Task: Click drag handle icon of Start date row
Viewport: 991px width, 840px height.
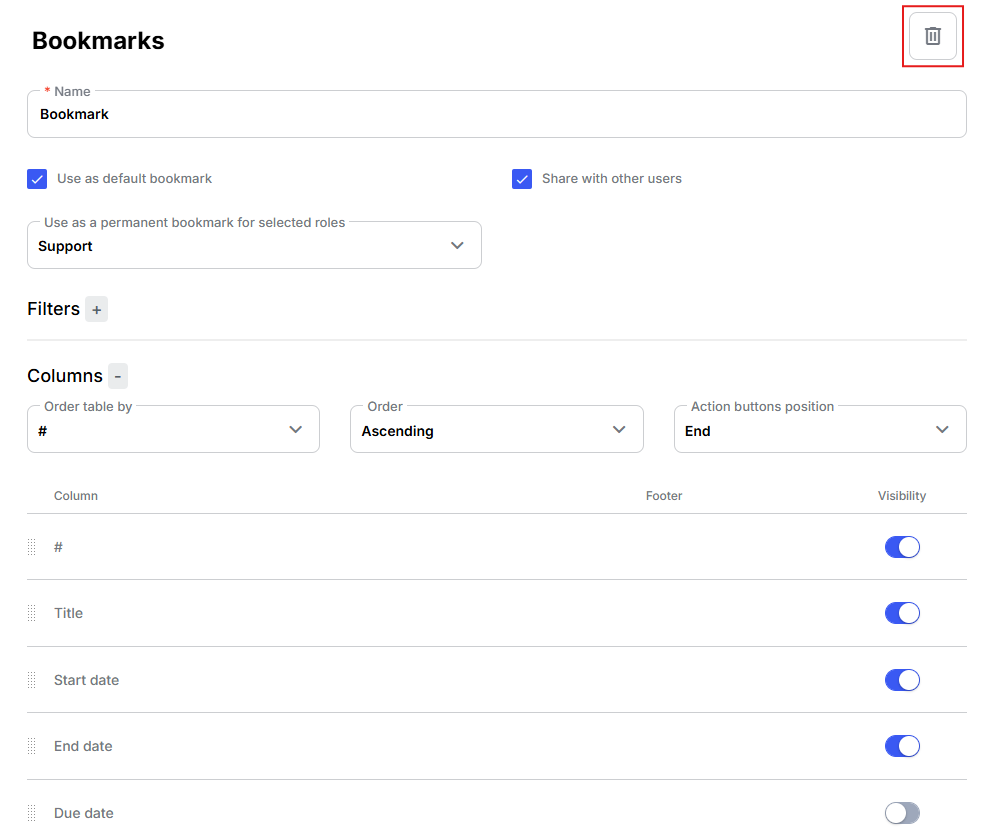Action: 32,680
